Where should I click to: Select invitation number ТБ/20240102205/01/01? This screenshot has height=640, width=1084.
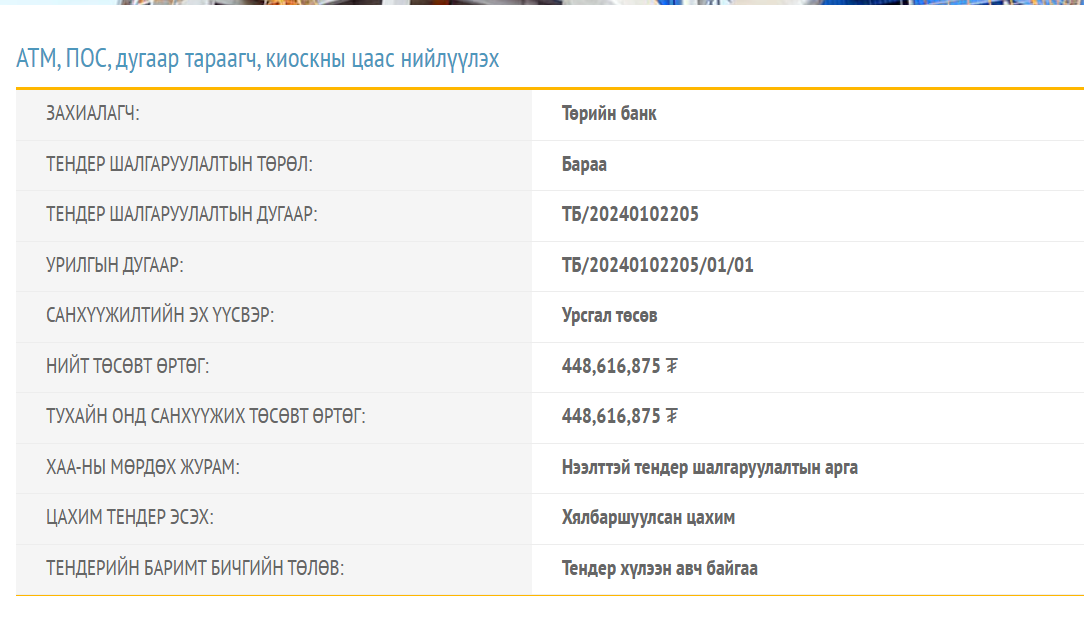click(x=657, y=265)
